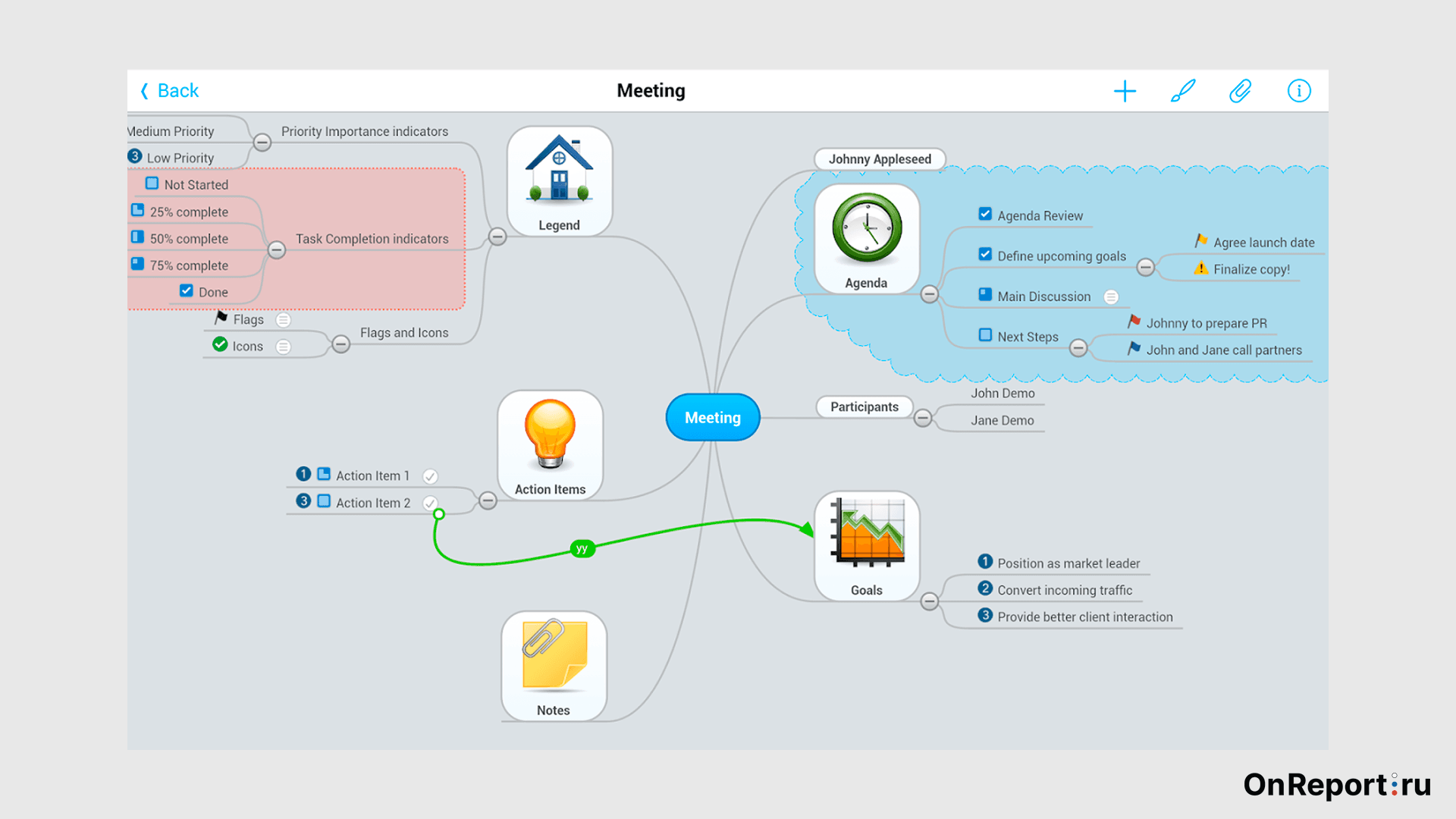Click the pencil edit tool
The width and height of the screenshot is (1456, 819).
(x=1183, y=90)
